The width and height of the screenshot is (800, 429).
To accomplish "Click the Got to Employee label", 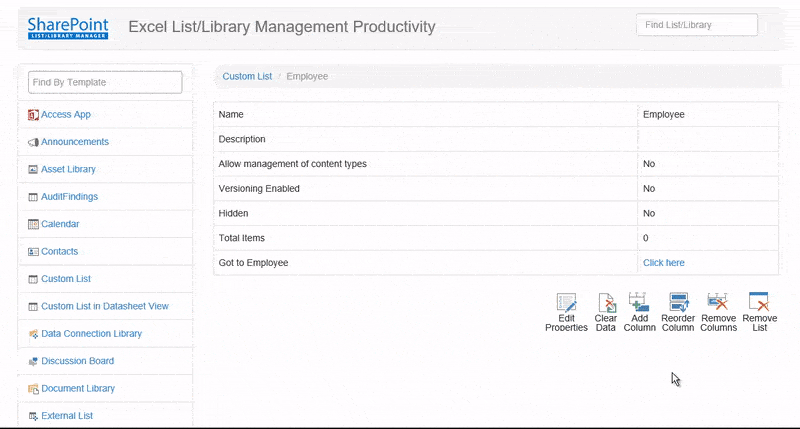I will coord(254,263).
